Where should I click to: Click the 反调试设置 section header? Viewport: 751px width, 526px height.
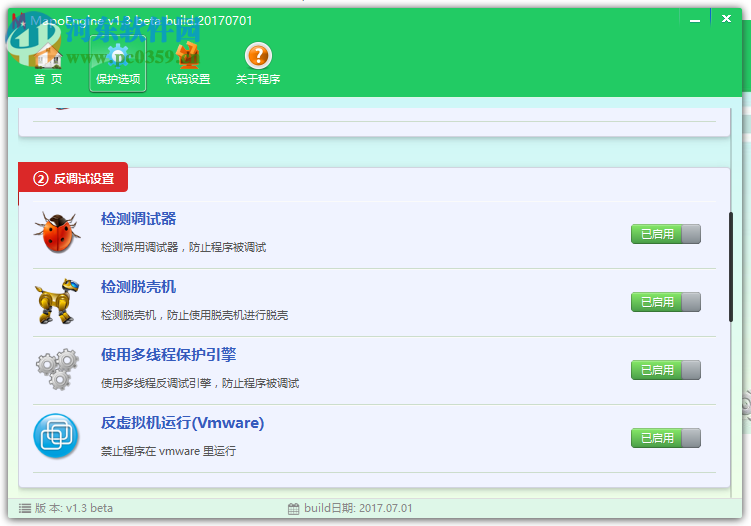(x=73, y=178)
